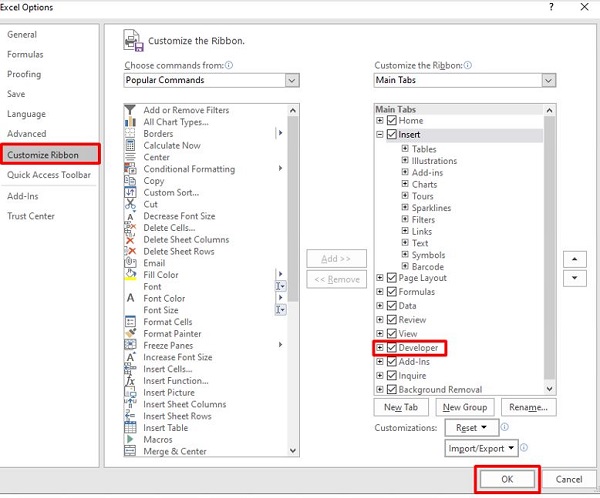Toggle the Developer tab checkbox
This screenshot has height=498, width=600.
pyautogui.click(x=391, y=348)
